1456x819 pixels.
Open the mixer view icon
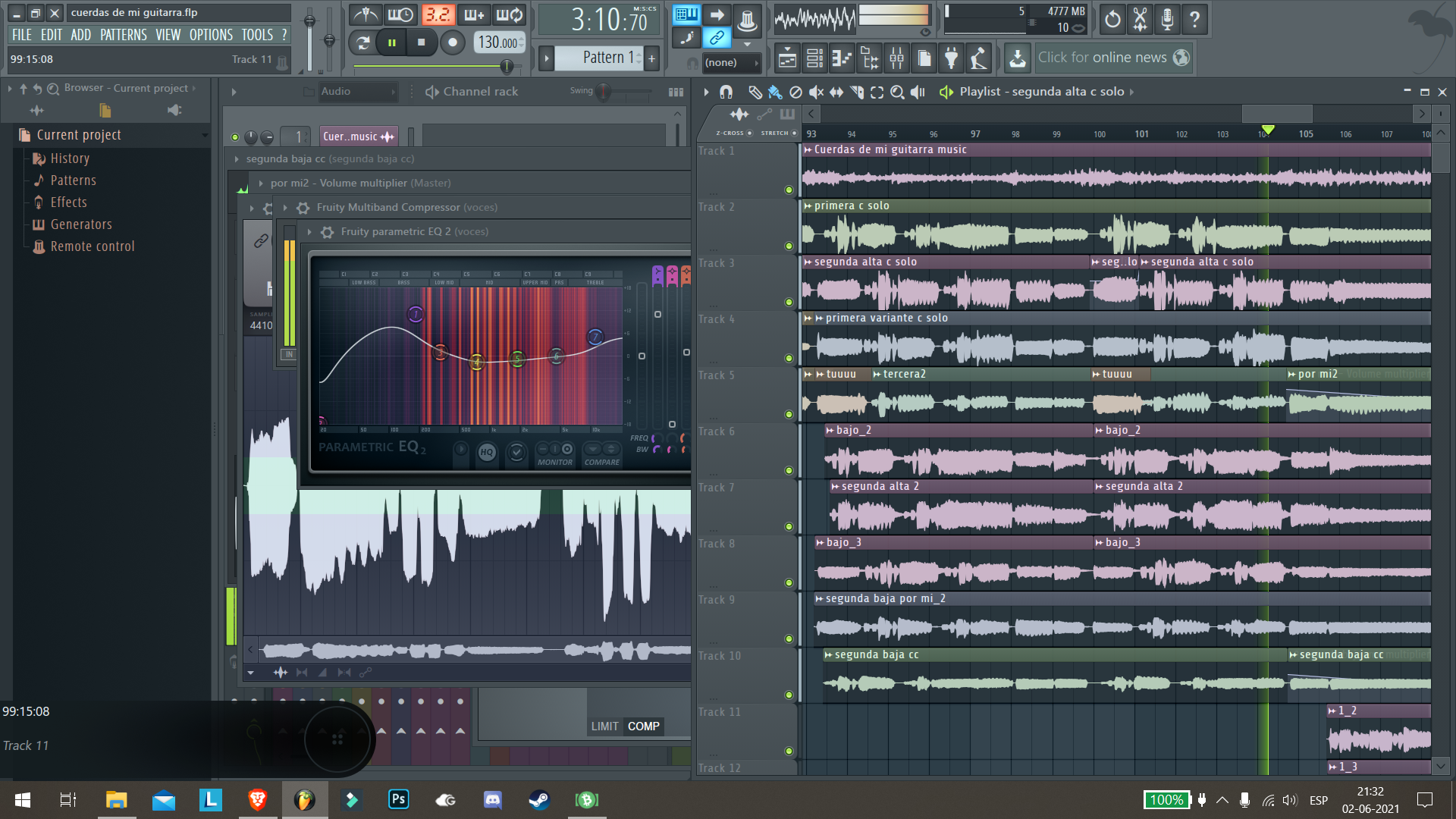click(896, 58)
